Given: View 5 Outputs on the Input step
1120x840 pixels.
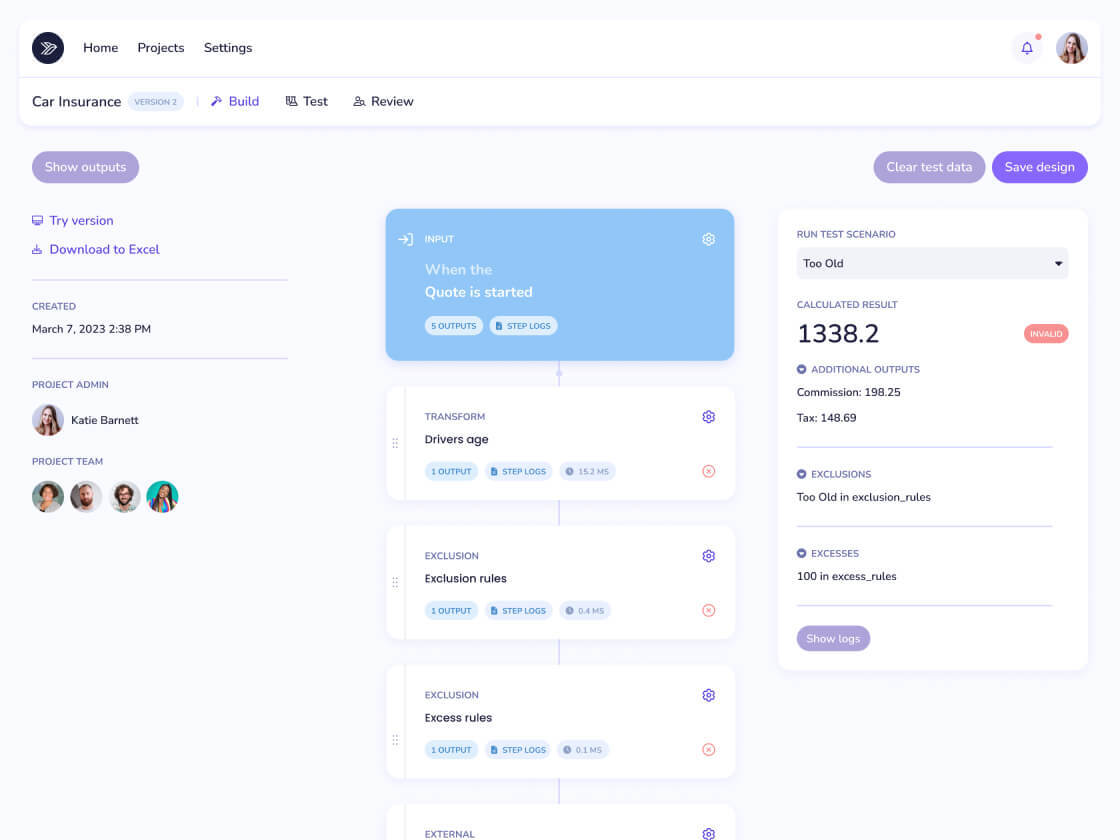Looking at the screenshot, I should [x=453, y=325].
